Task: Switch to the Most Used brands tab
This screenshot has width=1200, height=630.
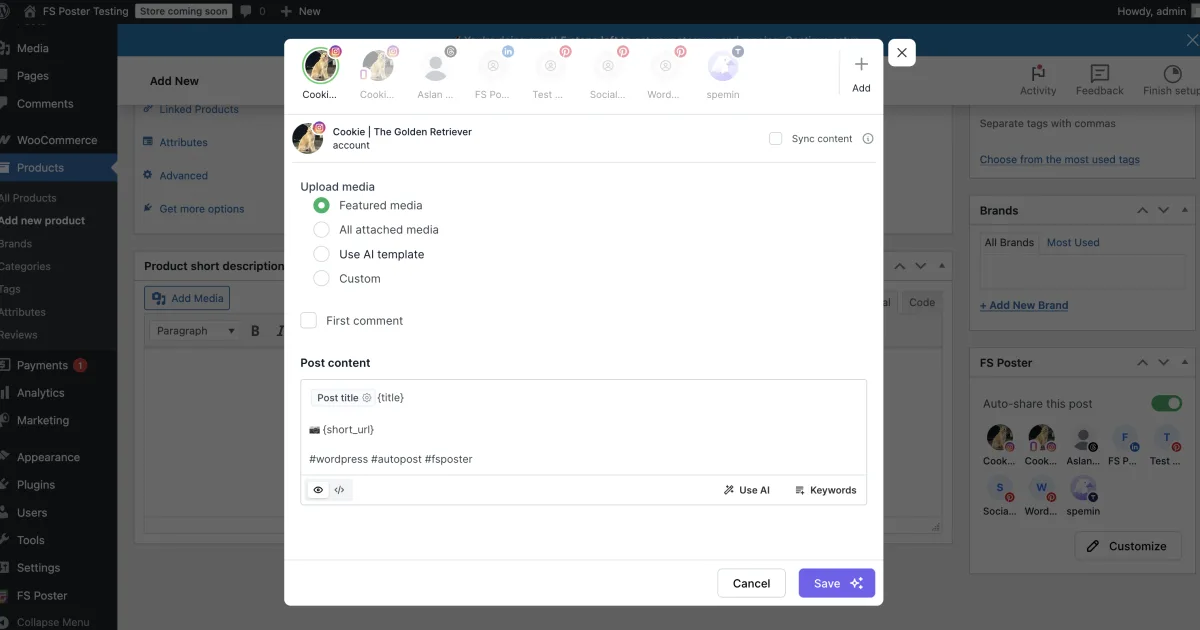Action: click(x=1073, y=242)
